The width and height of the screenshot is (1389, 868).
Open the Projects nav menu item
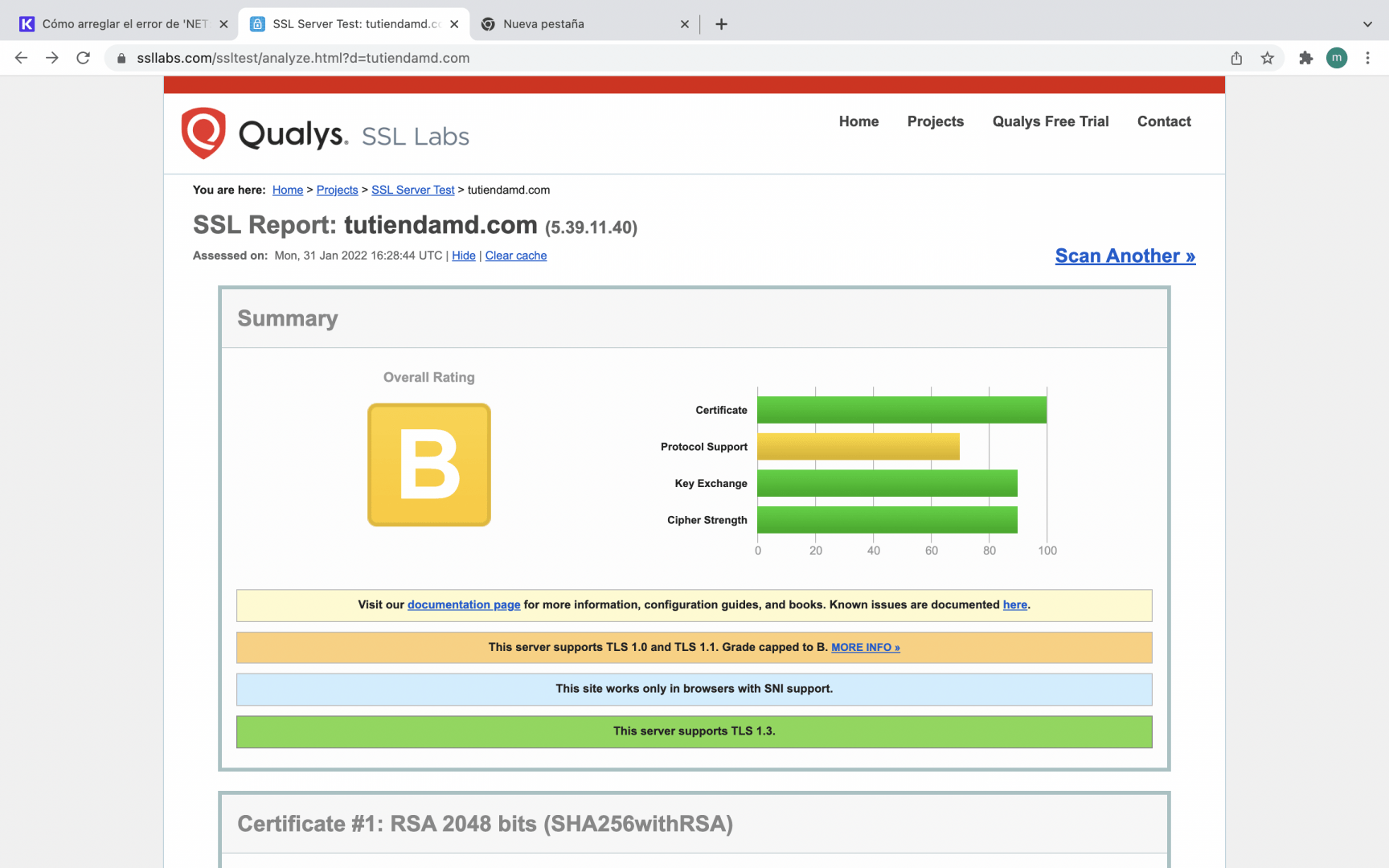[936, 121]
